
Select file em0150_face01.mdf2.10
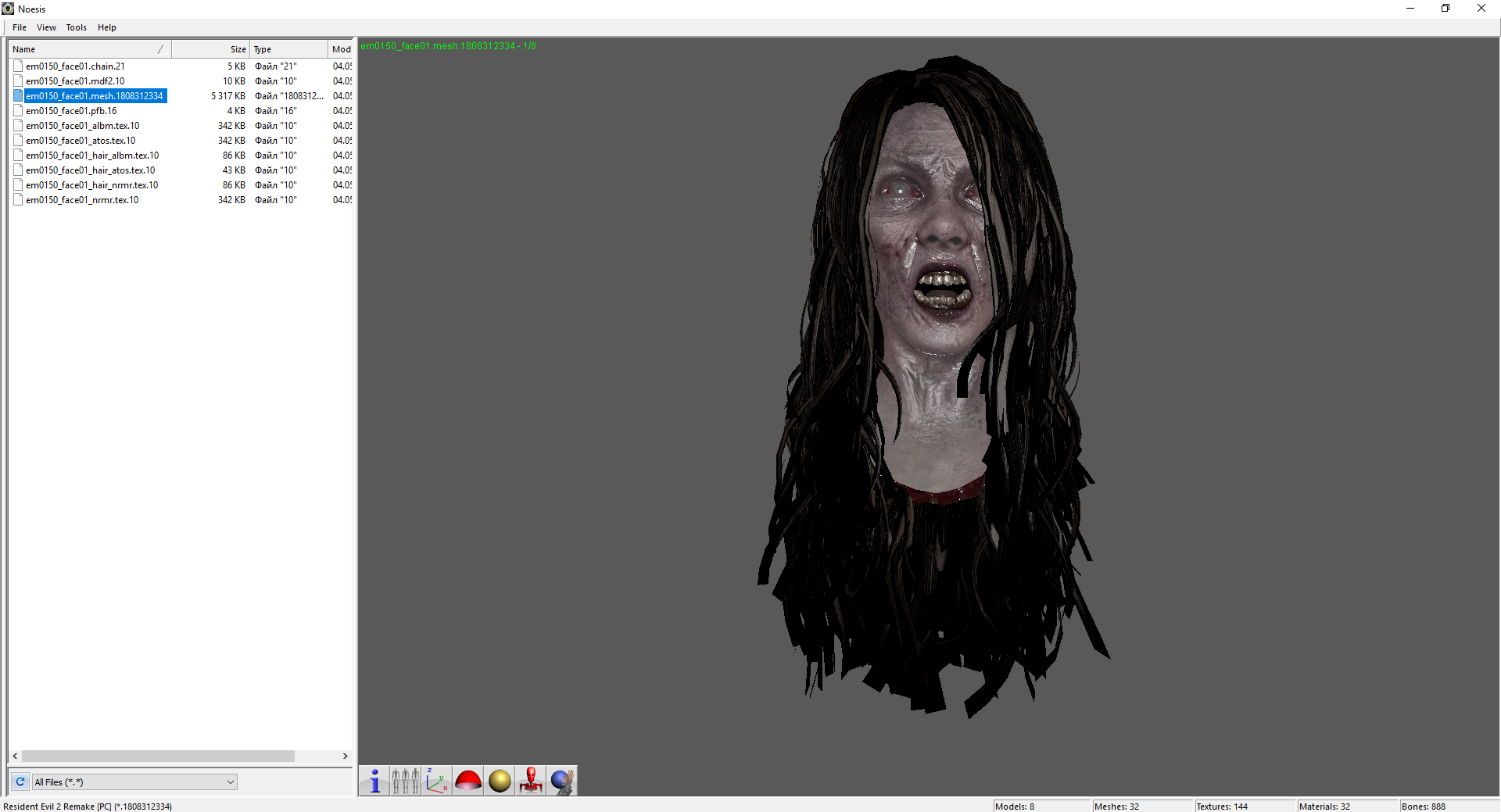click(75, 81)
